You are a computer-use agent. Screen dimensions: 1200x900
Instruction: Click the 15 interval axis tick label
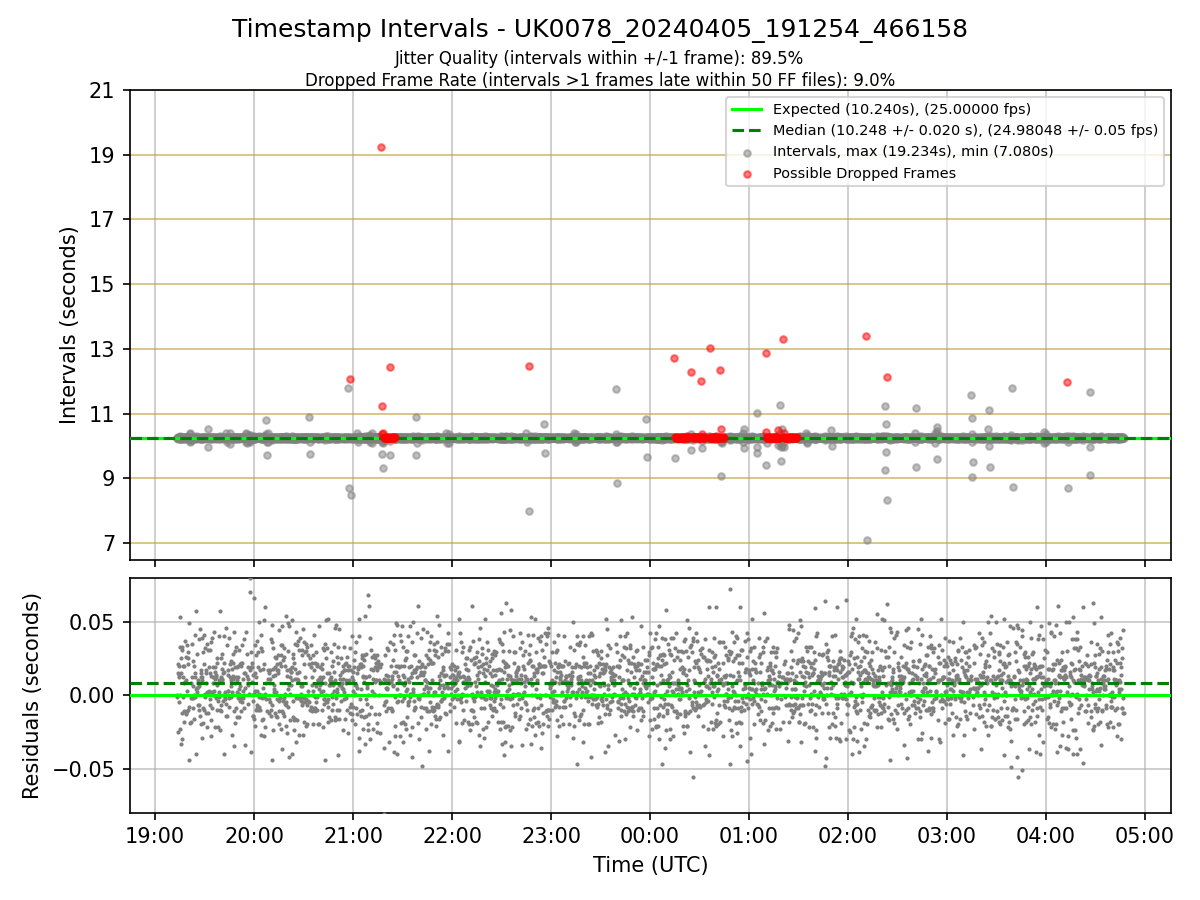[101, 285]
